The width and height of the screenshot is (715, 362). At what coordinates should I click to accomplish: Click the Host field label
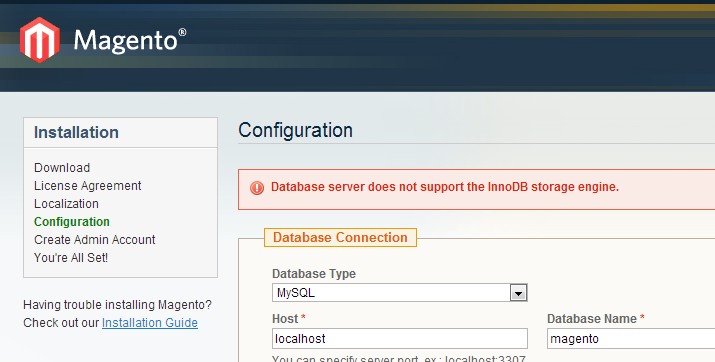[x=289, y=319]
